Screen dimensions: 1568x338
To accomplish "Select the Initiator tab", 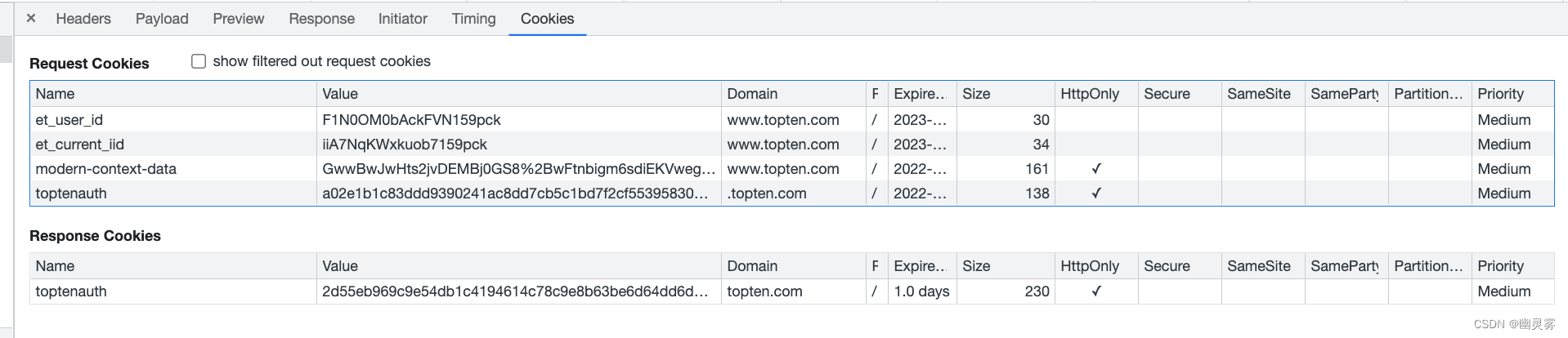I will click(403, 19).
